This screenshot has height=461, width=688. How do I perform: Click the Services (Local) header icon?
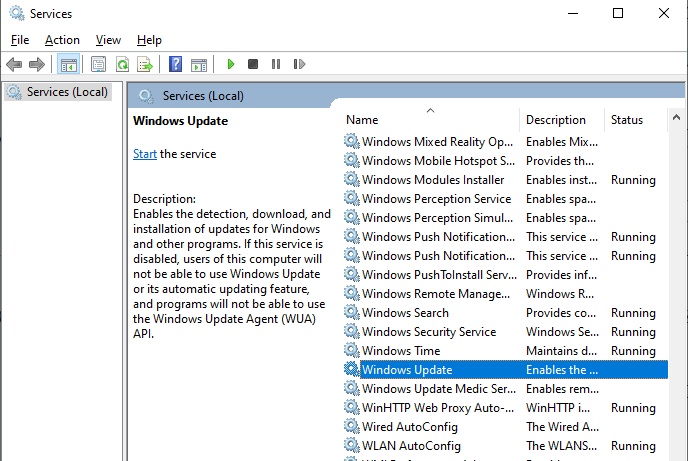click(146, 96)
